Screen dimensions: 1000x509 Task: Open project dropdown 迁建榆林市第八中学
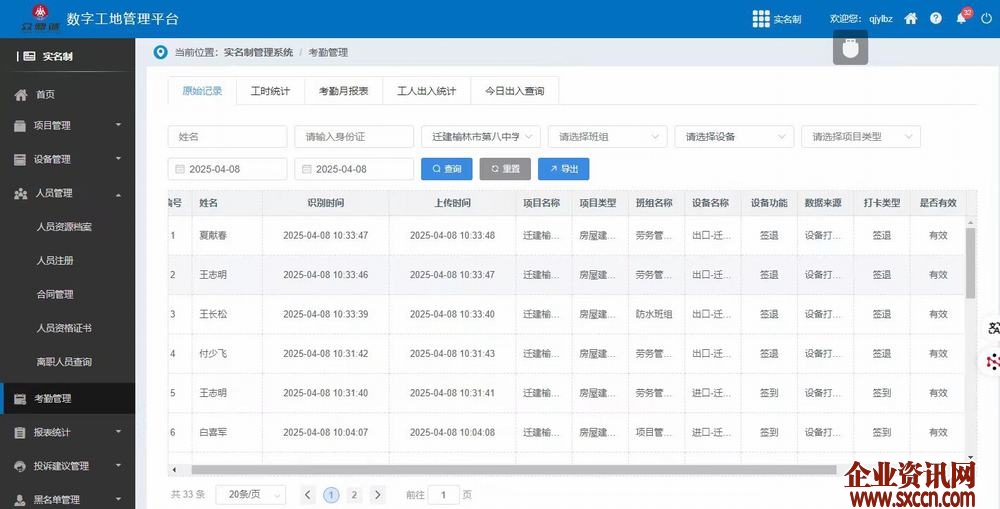click(481, 136)
